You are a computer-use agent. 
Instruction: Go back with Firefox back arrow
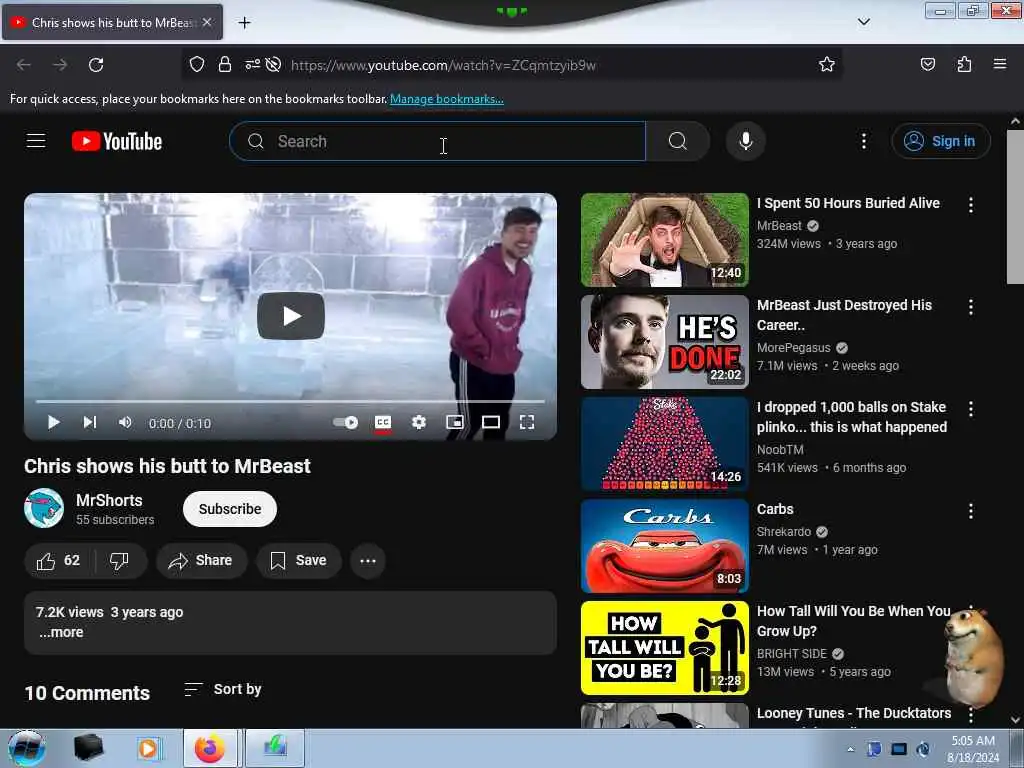(24, 65)
